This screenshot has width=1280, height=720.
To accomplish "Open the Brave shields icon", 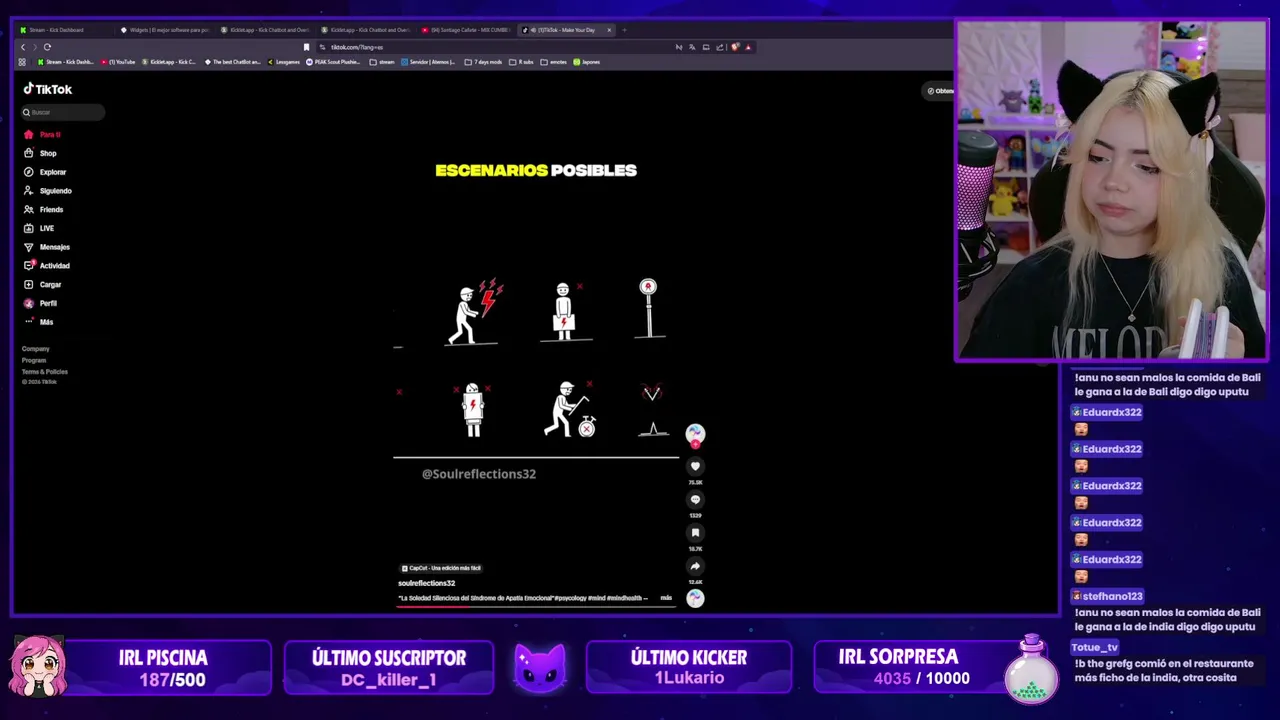I will (x=735, y=47).
